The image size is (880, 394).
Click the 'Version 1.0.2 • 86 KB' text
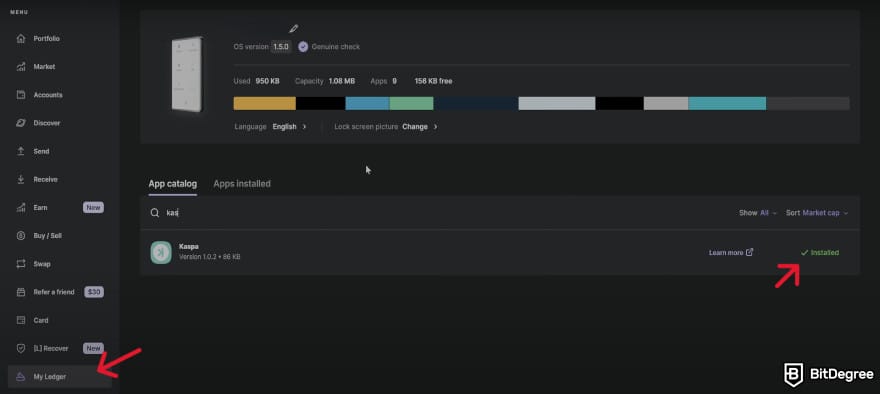(x=209, y=257)
